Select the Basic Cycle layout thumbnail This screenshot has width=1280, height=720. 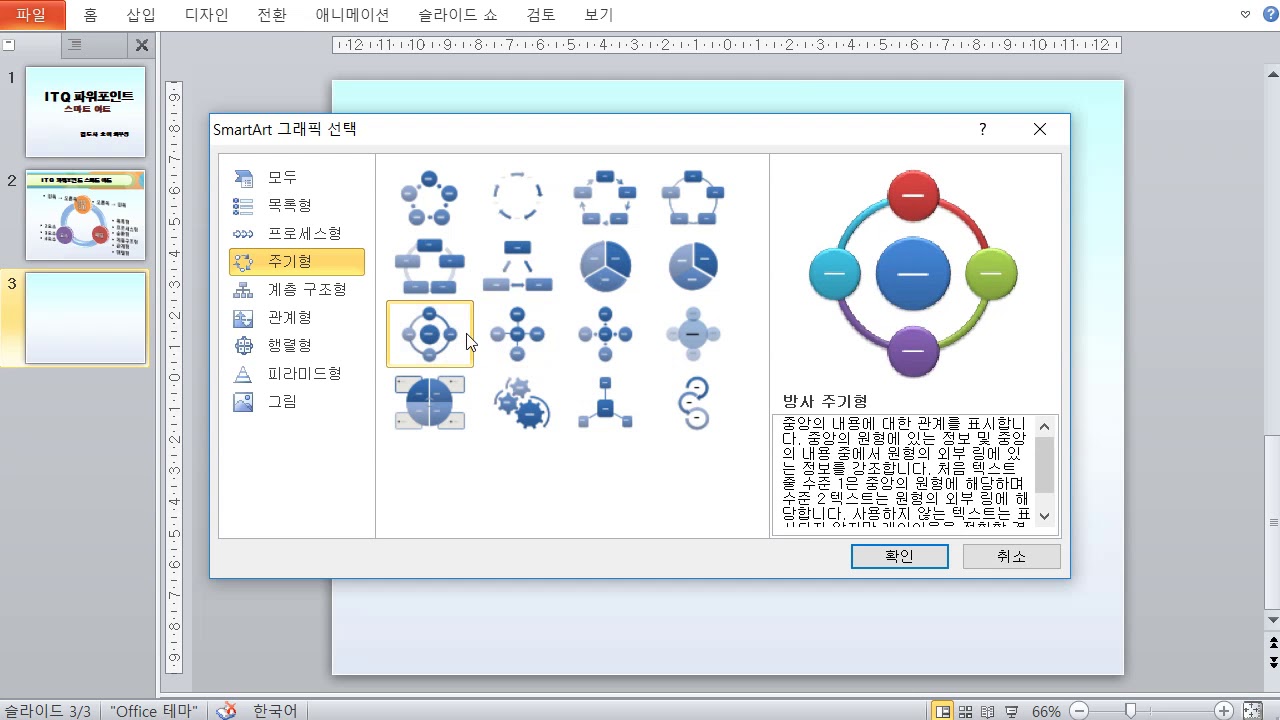pyautogui.click(x=430, y=197)
